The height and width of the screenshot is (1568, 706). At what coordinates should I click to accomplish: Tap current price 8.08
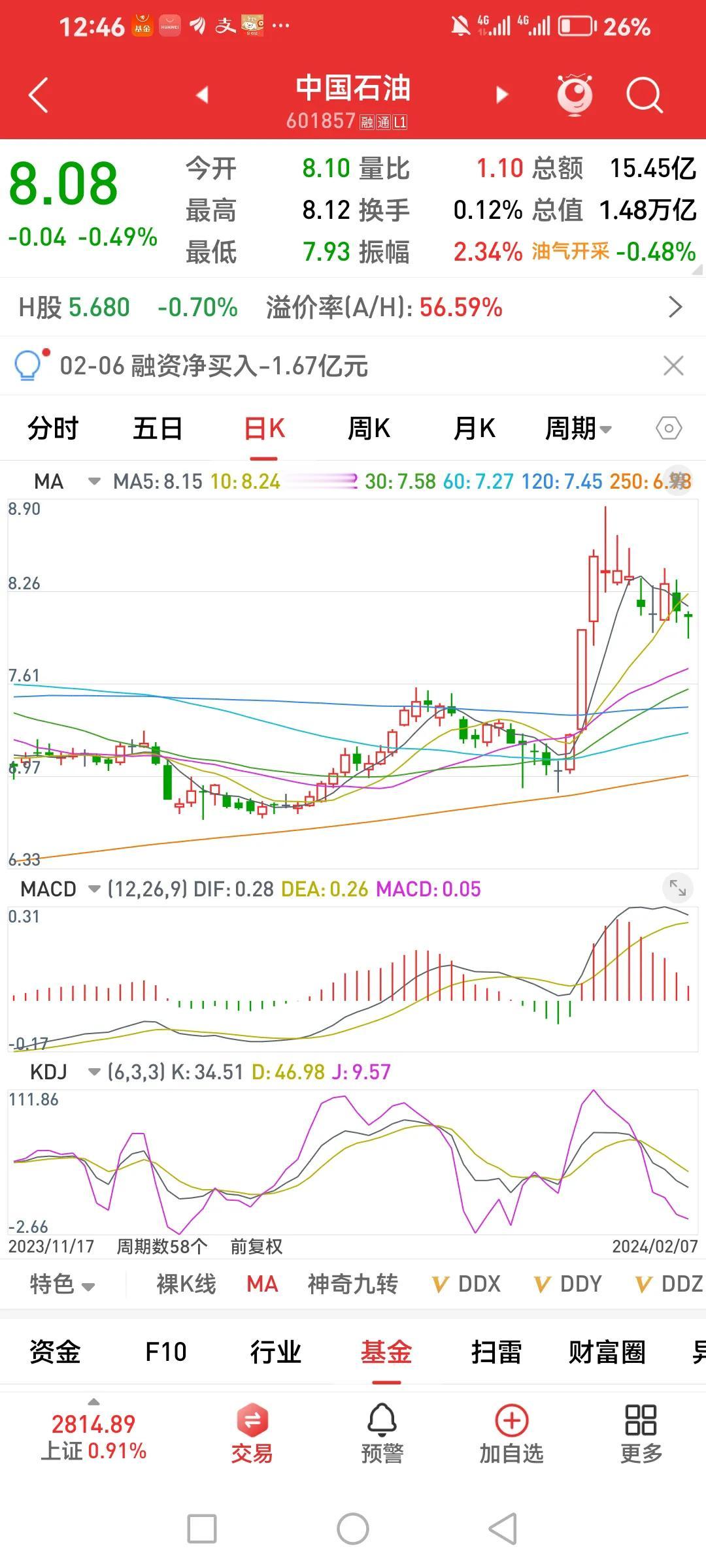click(x=63, y=184)
